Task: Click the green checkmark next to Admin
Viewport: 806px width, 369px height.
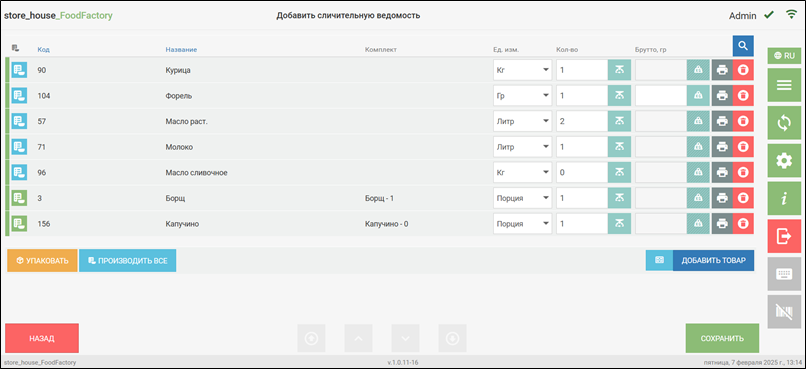Action: click(768, 15)
